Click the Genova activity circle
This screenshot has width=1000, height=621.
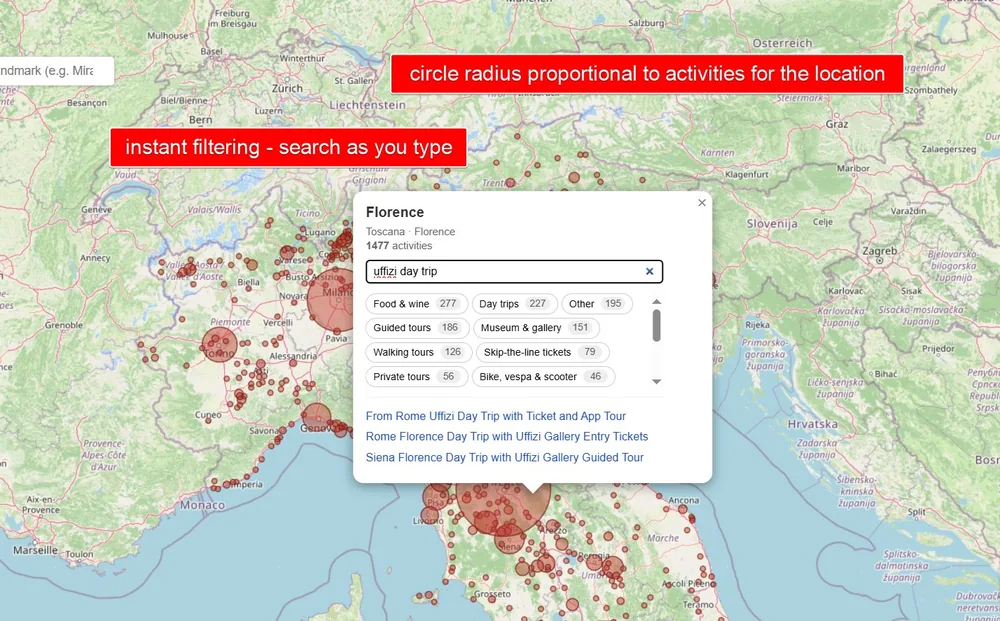(x=316, y=418)
